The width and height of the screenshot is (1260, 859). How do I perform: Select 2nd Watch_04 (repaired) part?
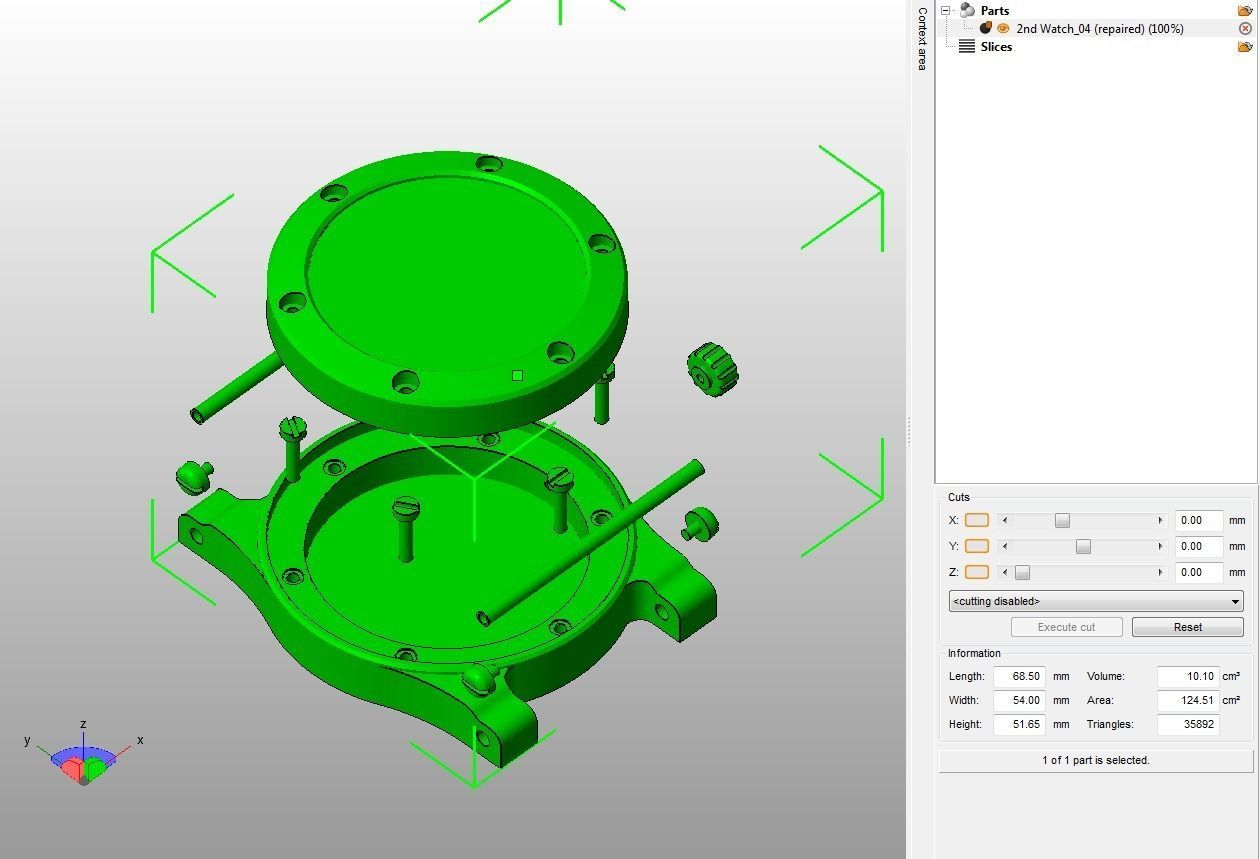point(1100,29)
